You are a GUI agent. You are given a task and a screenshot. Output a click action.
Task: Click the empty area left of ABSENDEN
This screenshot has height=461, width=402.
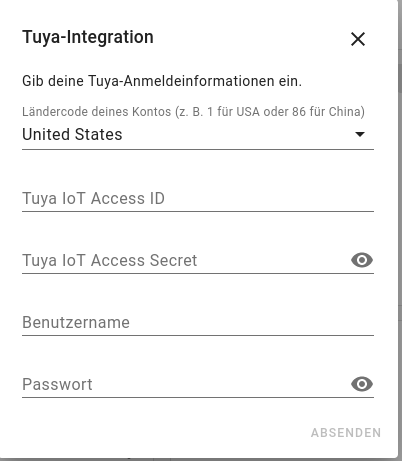point(160,433)
